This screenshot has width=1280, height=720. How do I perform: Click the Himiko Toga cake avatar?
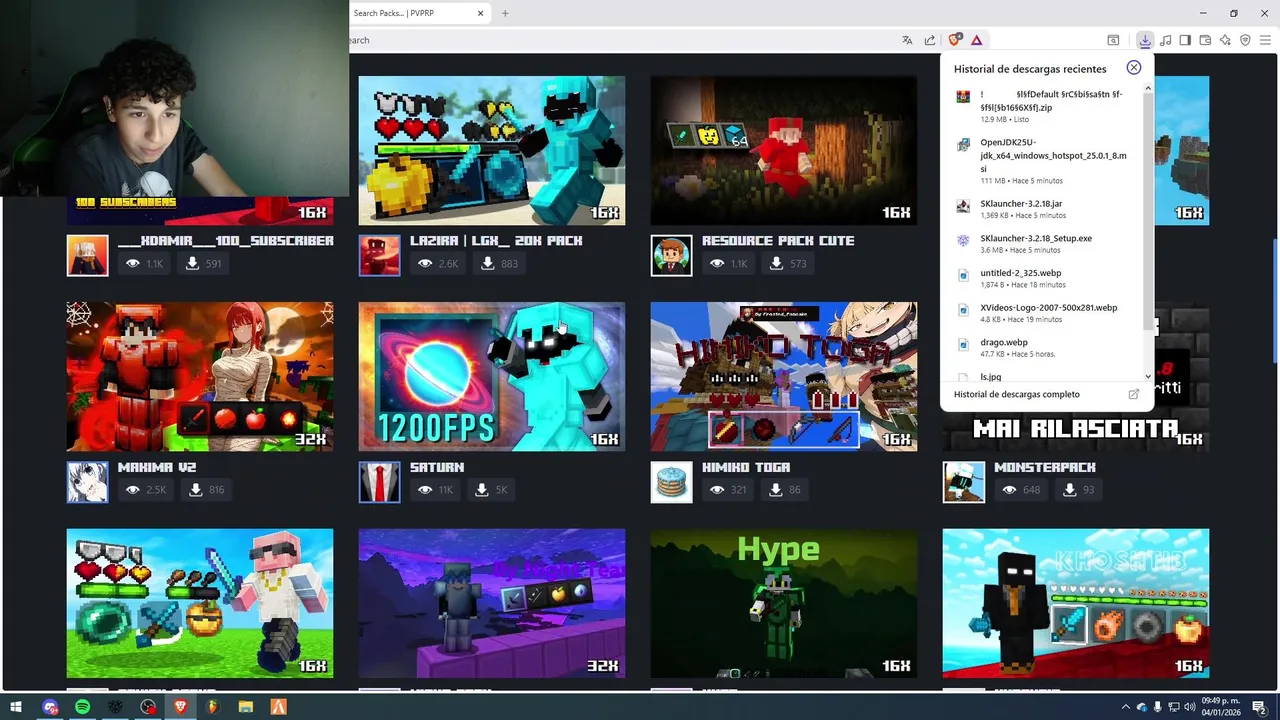(x=672, y=482)
